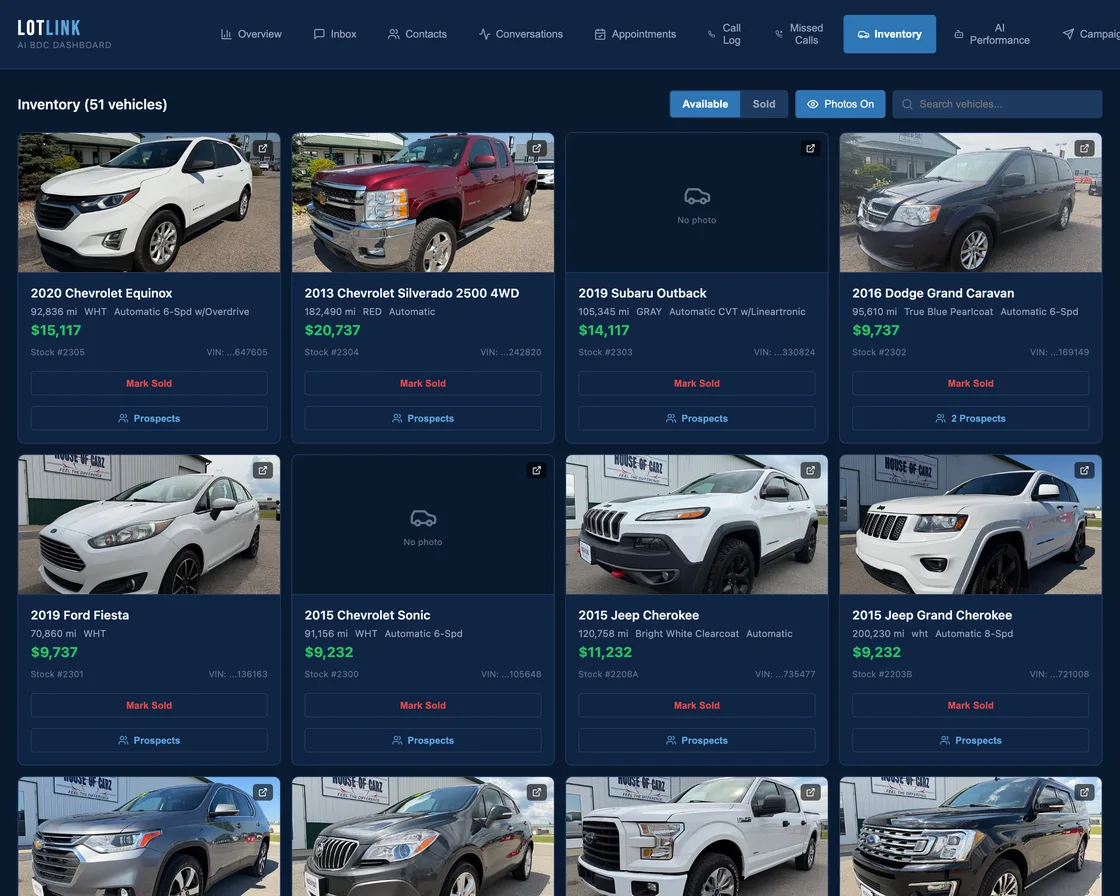Open the Overview tab
The width and height of the screenshot is (1120, 896).
[x=251, y=34]
